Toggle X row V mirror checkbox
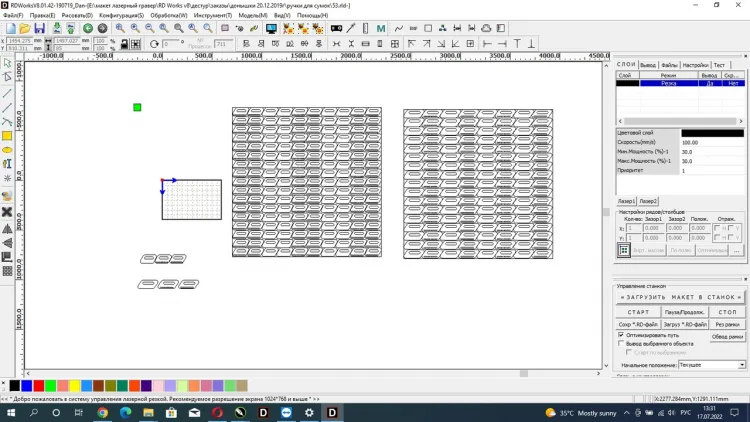This screenshot has height=422, width=750. (731, 228)
